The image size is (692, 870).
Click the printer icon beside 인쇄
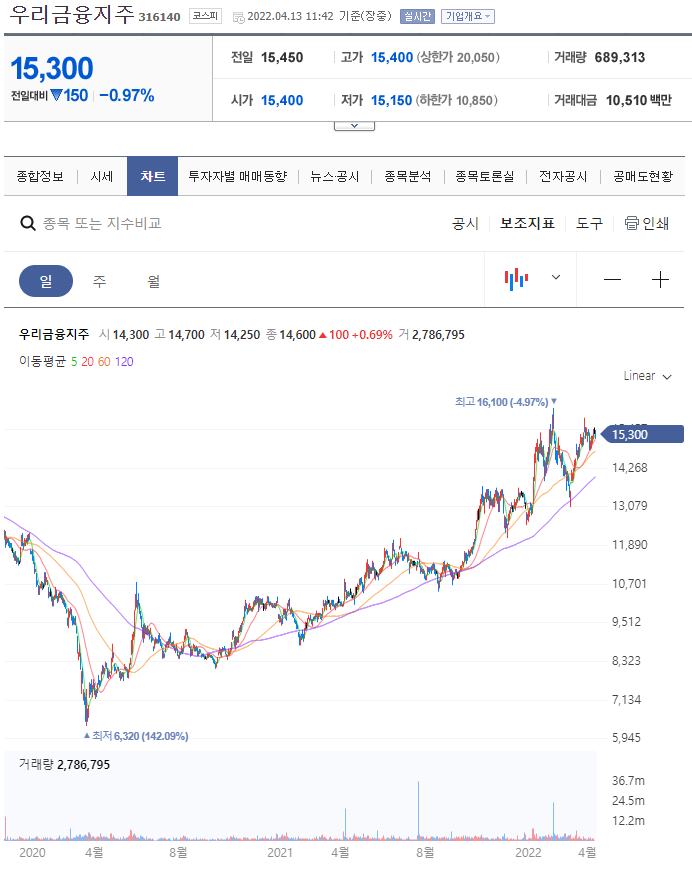click(632, 223)
